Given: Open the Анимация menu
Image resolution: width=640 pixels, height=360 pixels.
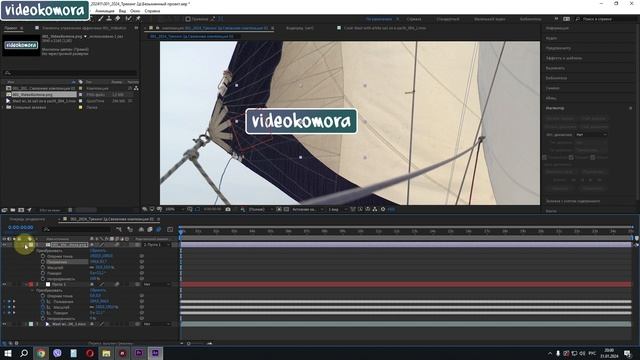Looking at the screenshot, I should click(x=105, y=11).
